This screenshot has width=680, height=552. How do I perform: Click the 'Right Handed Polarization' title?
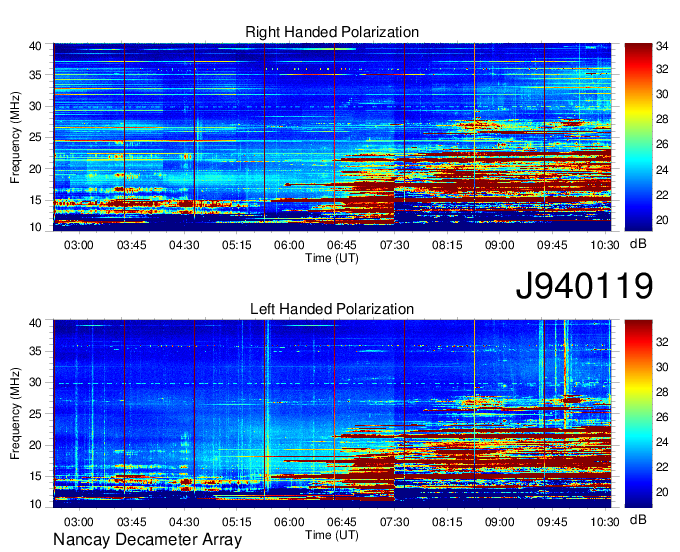332,32
